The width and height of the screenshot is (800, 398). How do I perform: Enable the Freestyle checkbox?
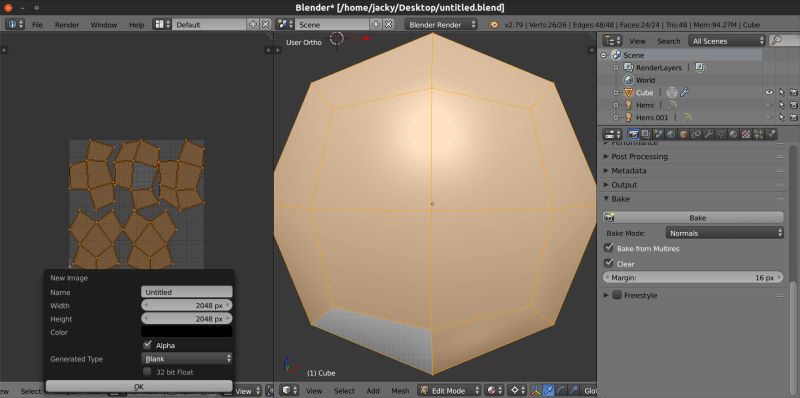coord(617,295)
